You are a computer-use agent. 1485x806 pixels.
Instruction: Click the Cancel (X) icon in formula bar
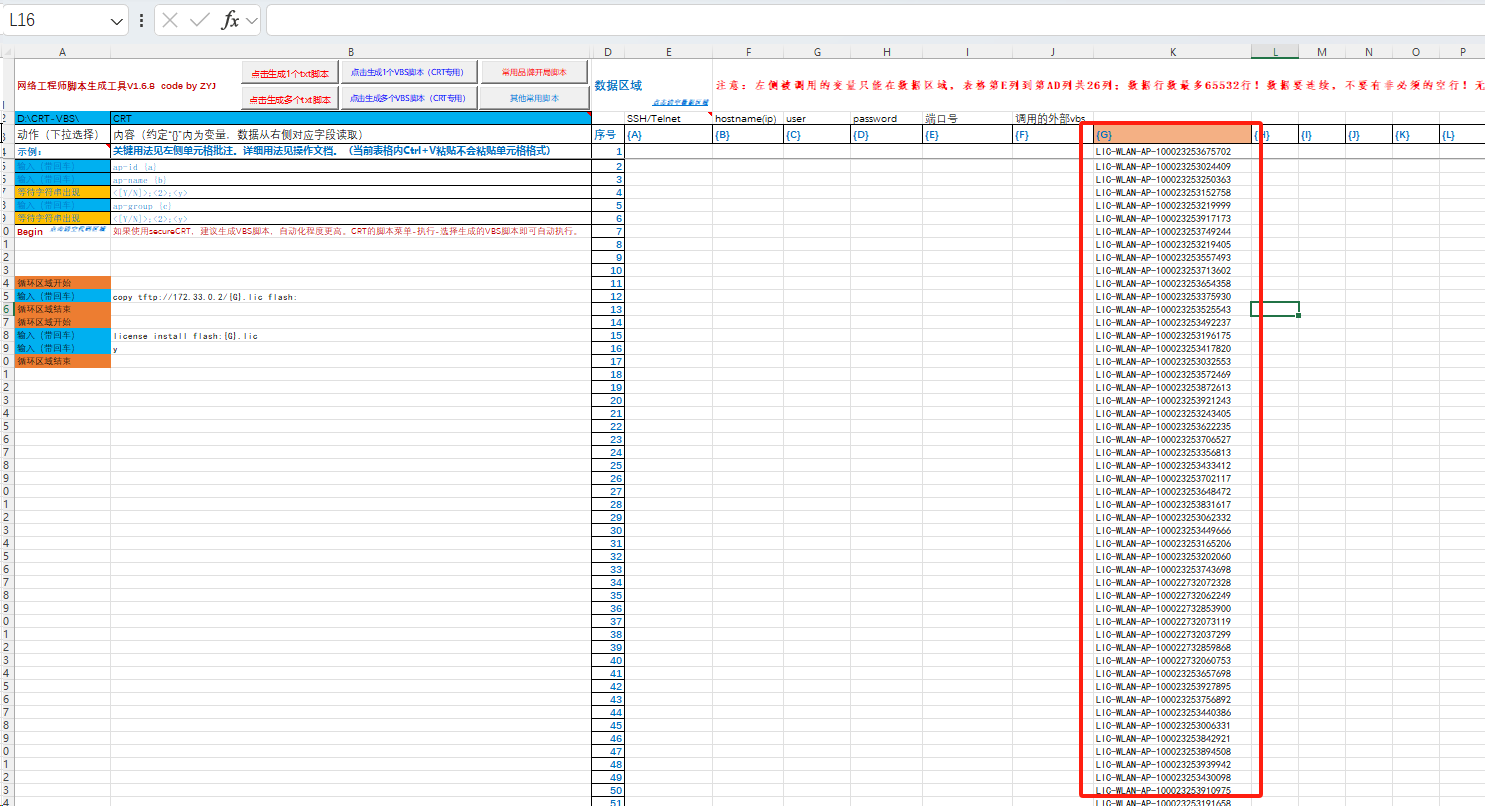coord(171,20)
